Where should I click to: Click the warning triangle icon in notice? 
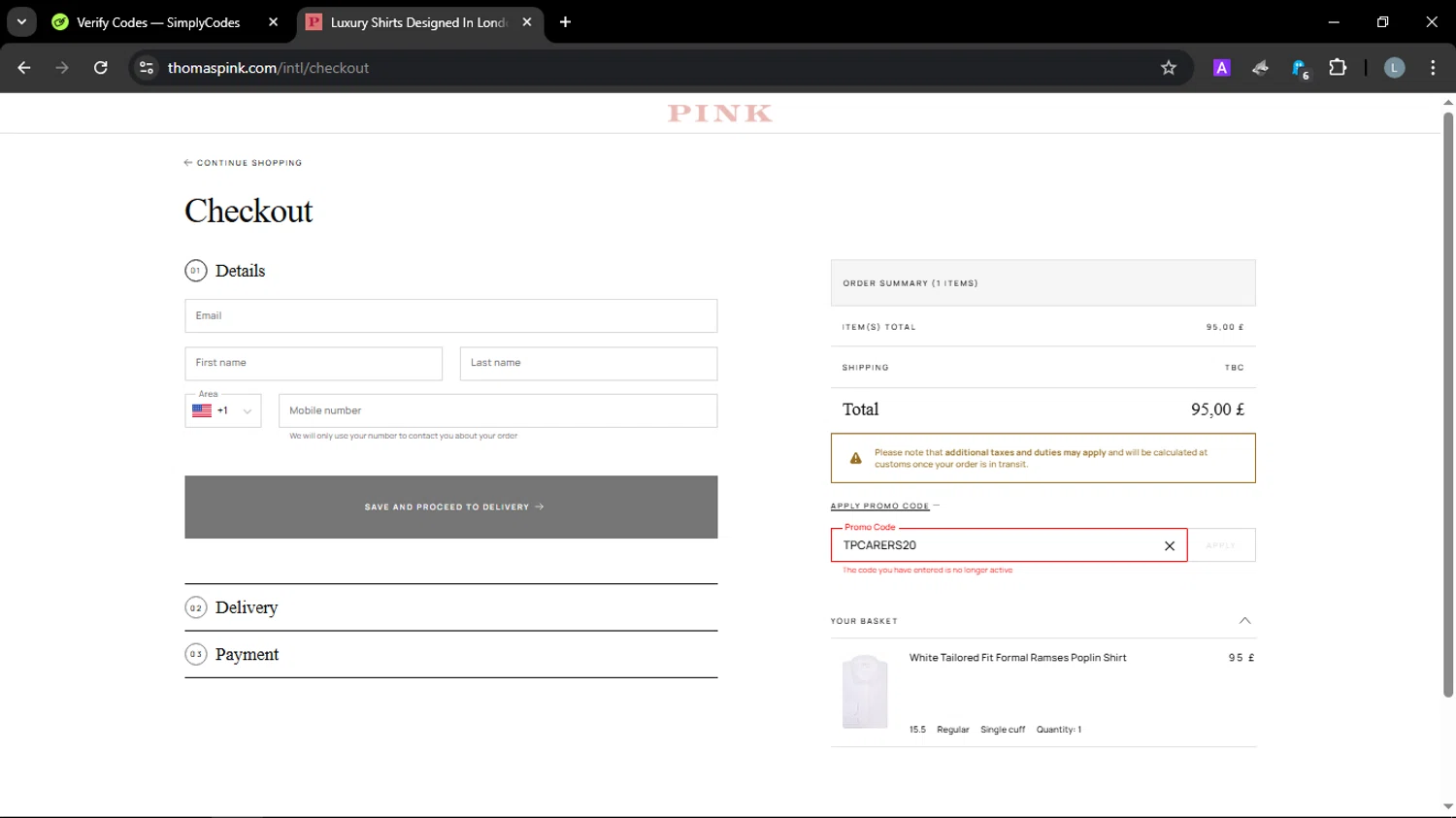pyautogui.click(x=855, y=458)
